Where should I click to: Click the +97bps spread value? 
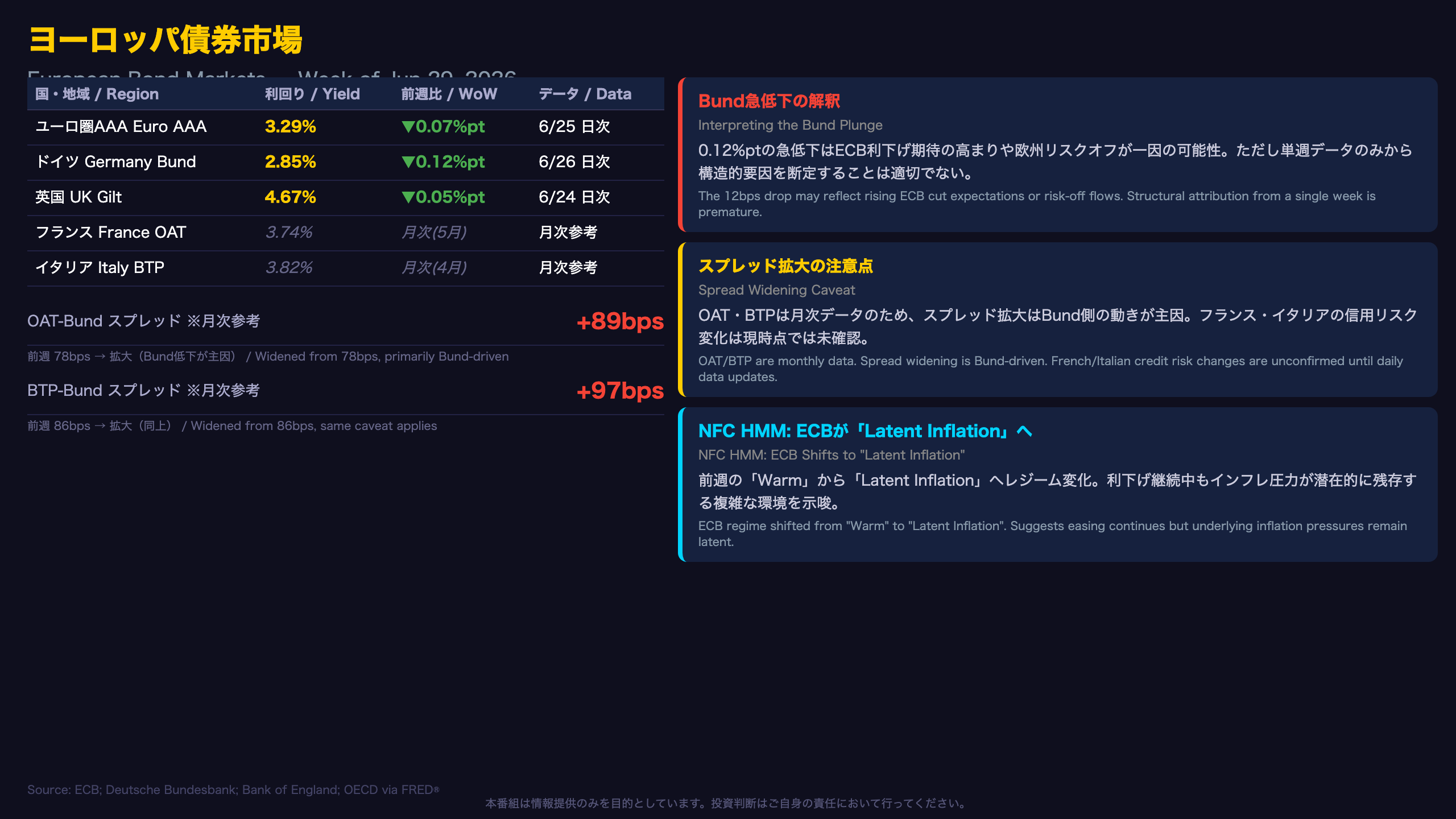[x=620, y=391]
